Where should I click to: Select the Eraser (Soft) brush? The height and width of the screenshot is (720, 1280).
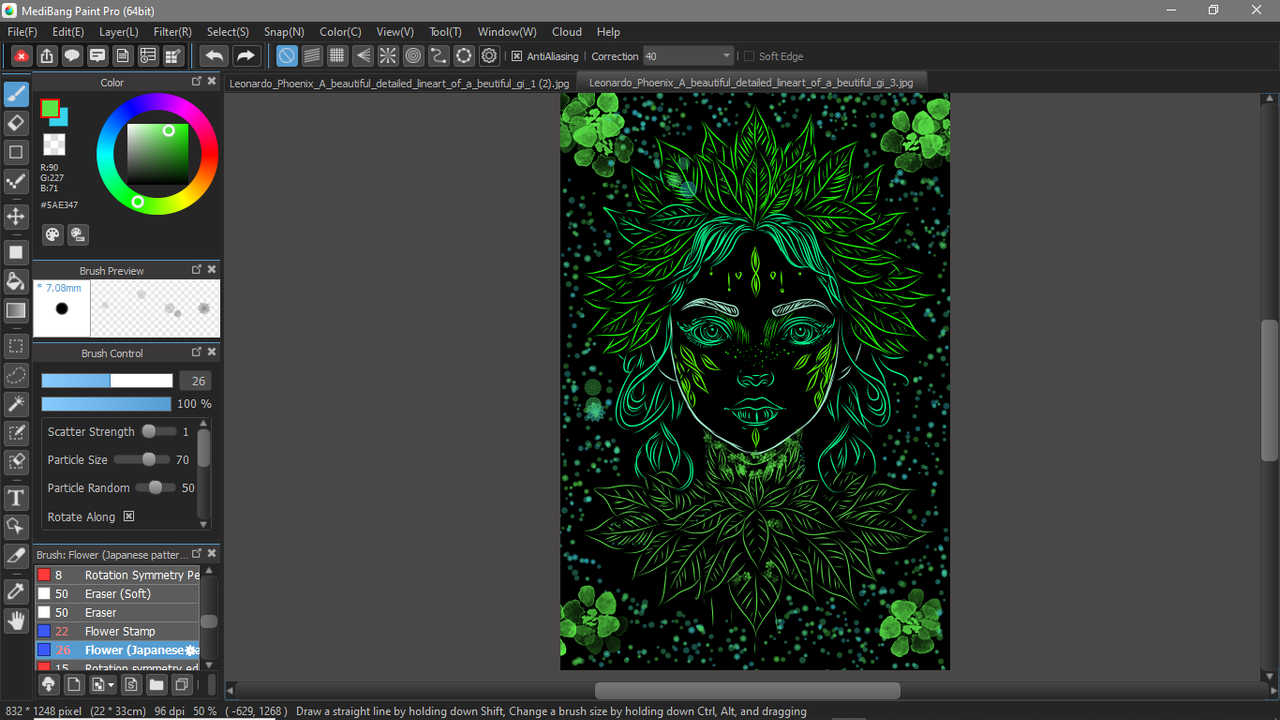click(x=118, y=594)
